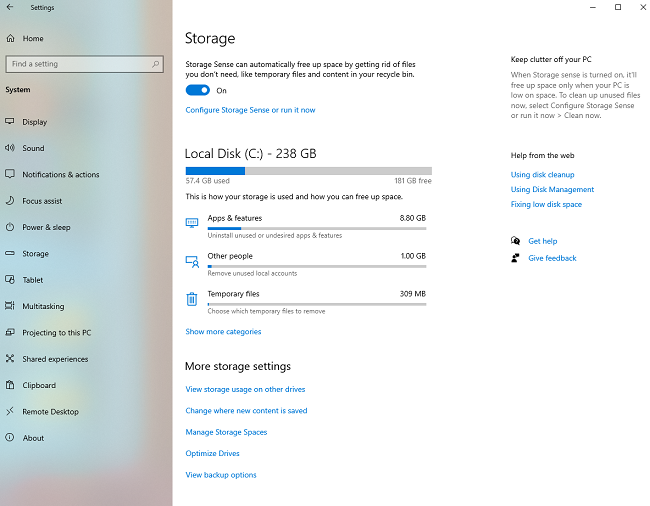Click the Give feedback link
The height and width of the screenshot is (506, 650).
552,258
